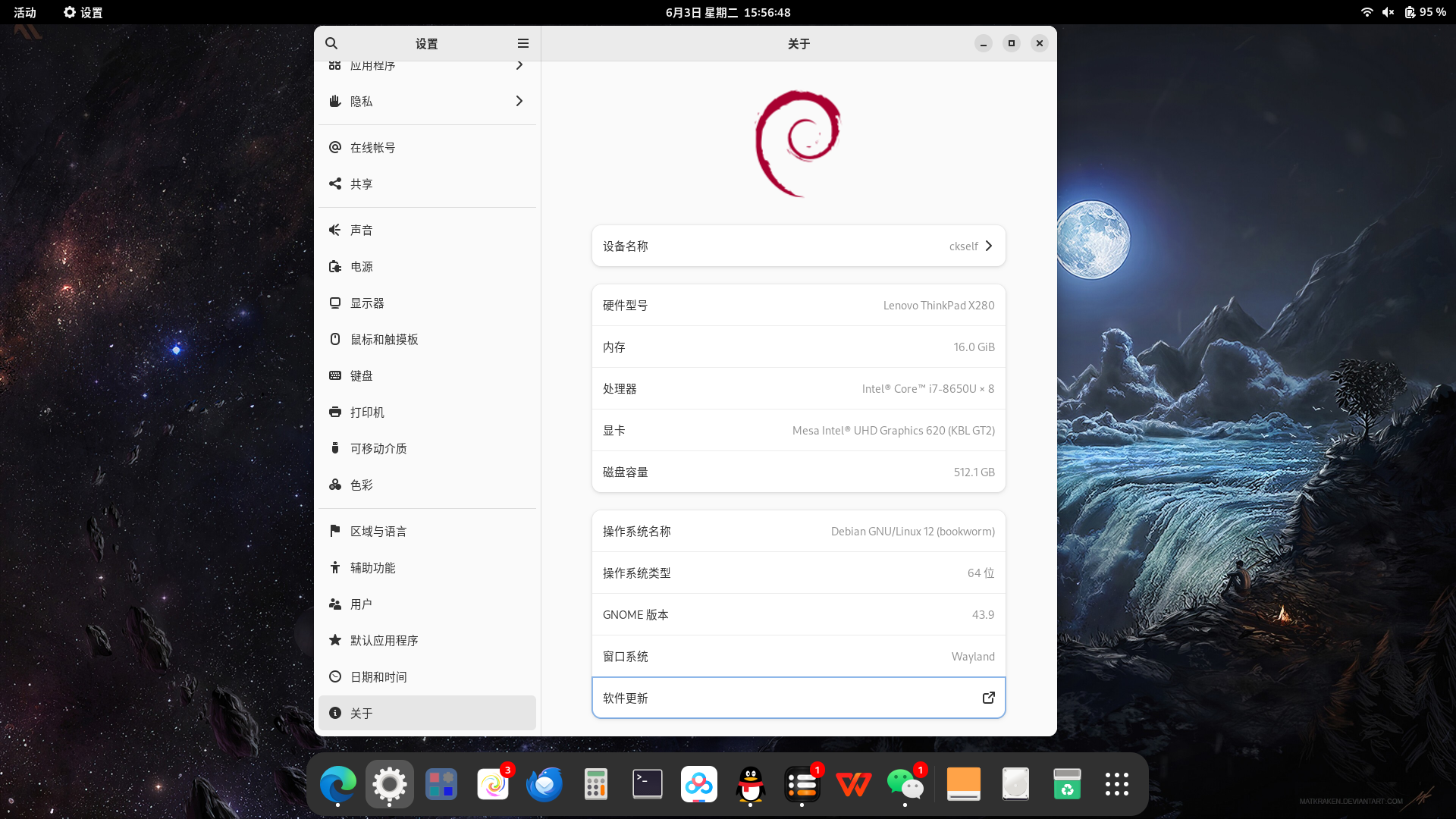Open 鼠标和触摸板 settings
Image resolution: width=1456 pixels, height=819 pixels.
pyautogui.click(x=427, y=339)
